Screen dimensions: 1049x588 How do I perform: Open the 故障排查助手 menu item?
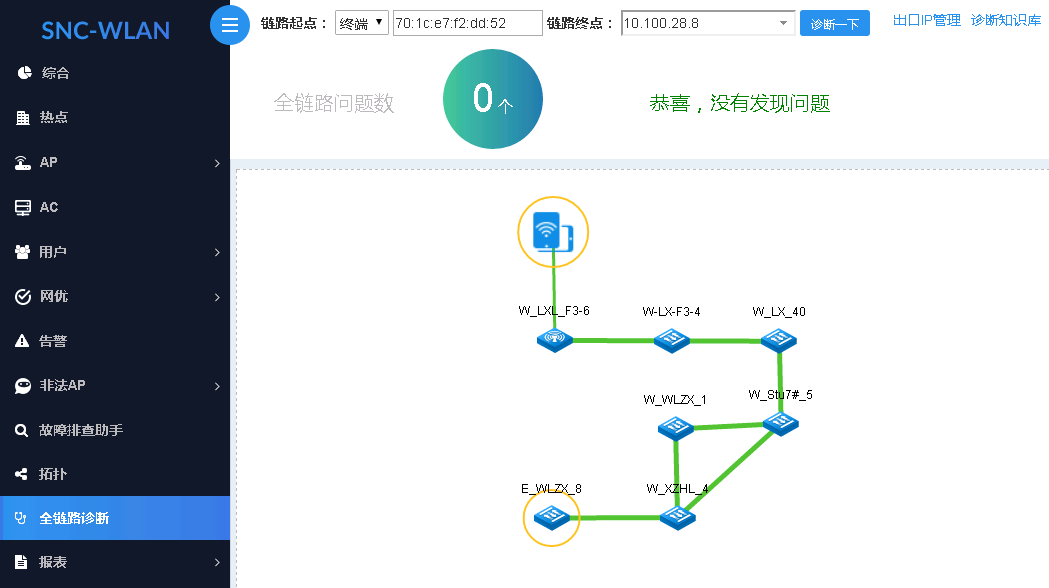click(115, 430)
